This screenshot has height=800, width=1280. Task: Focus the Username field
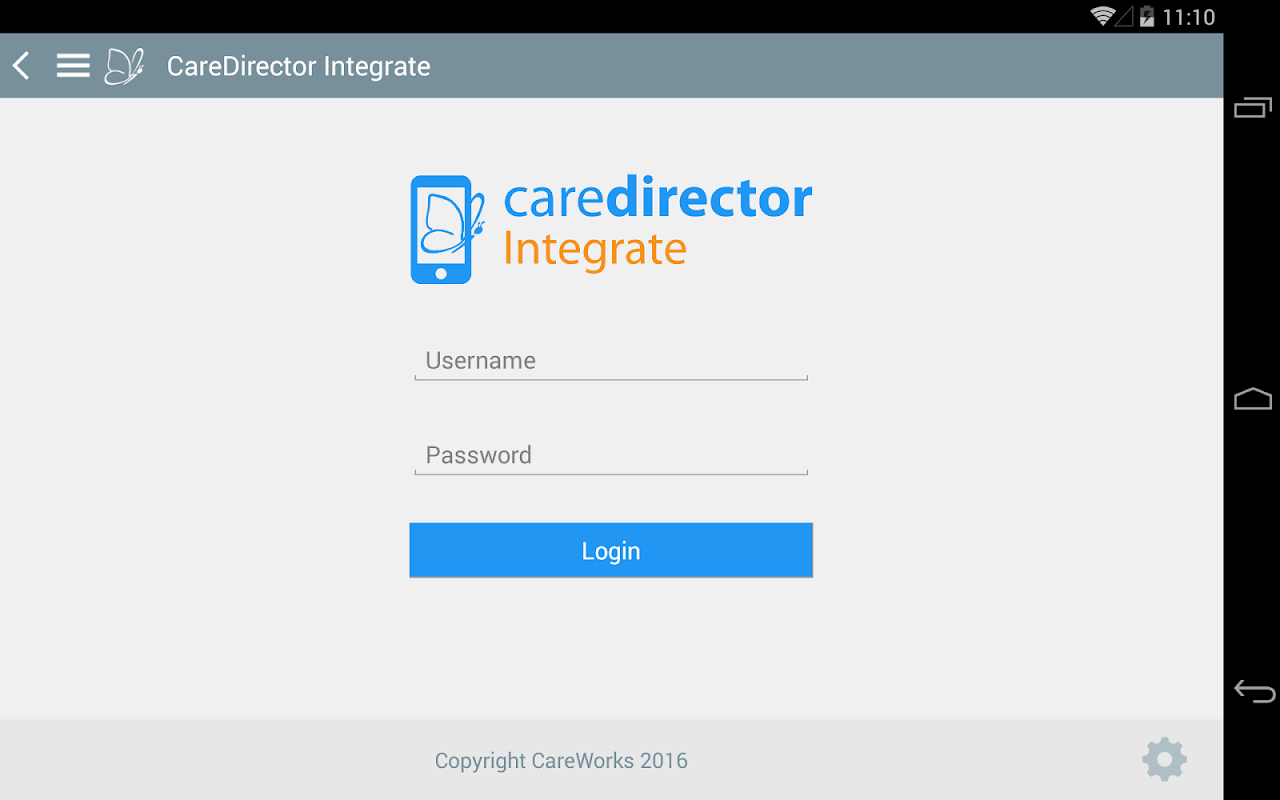[x=611, y=361]
